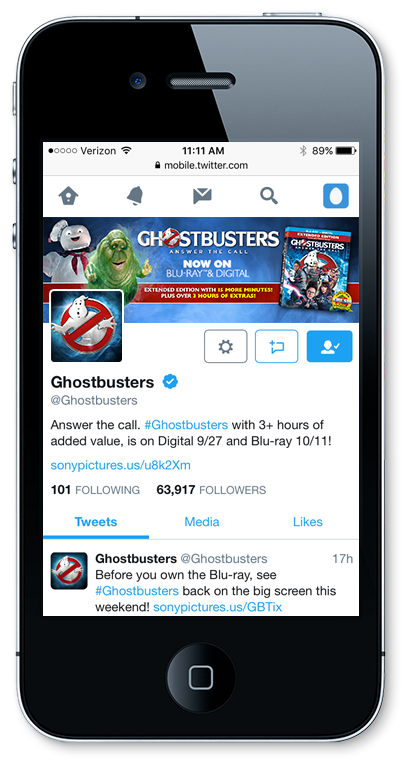
Task: Click the #Ghostbusters hashtag in bio
Action: click(x=186, y=425)
